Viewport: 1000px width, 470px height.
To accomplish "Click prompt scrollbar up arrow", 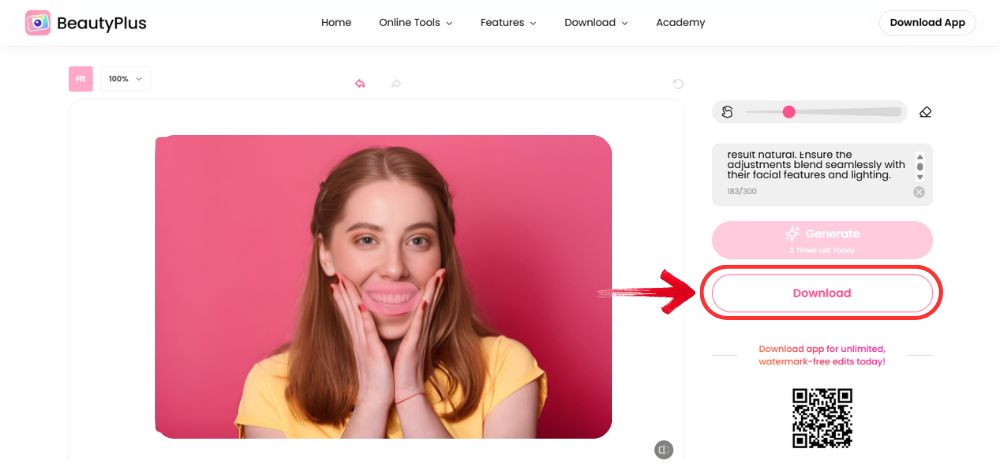I will click(920, 156).
